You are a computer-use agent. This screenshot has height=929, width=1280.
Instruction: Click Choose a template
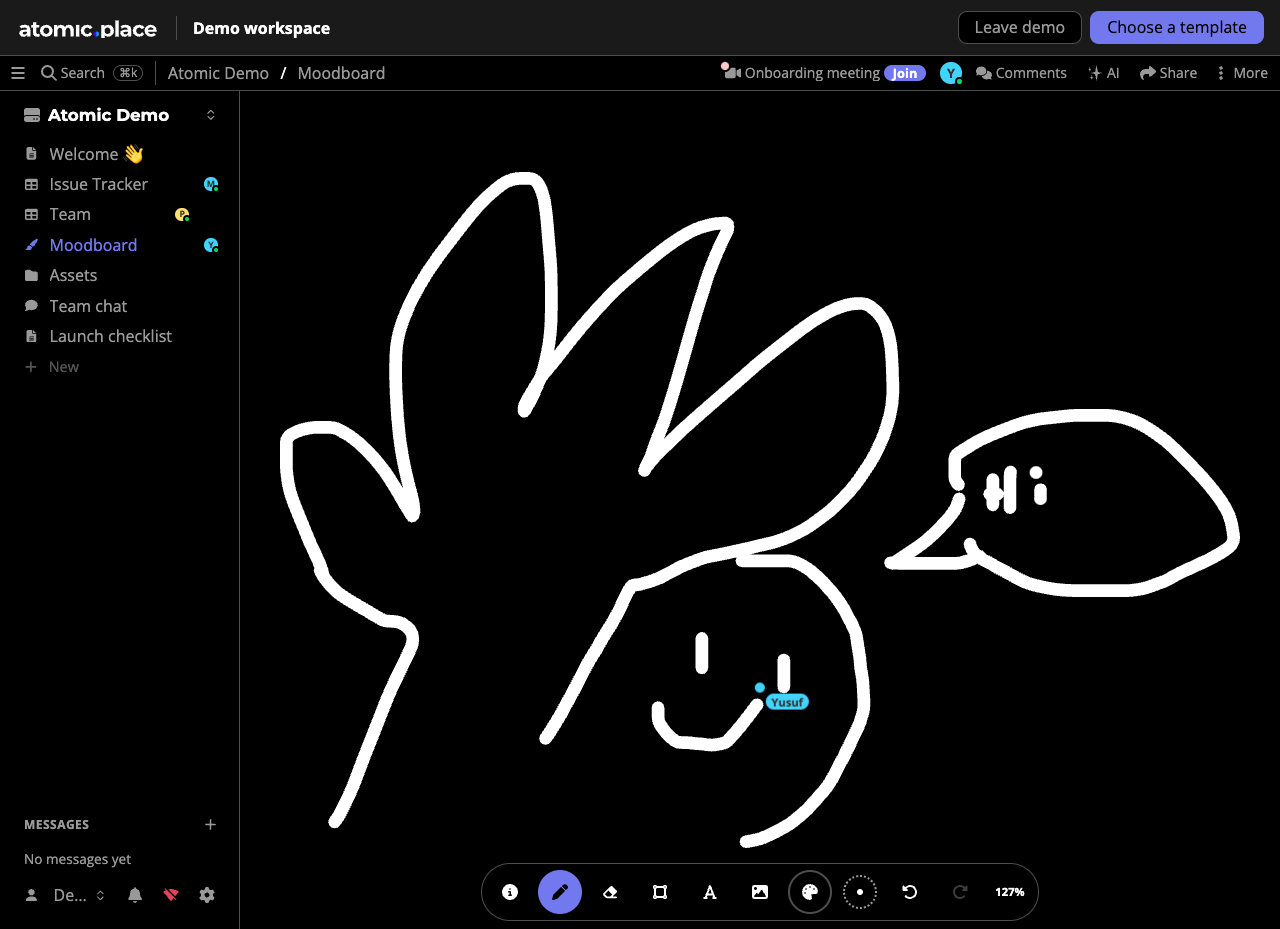pos(1177,27)
